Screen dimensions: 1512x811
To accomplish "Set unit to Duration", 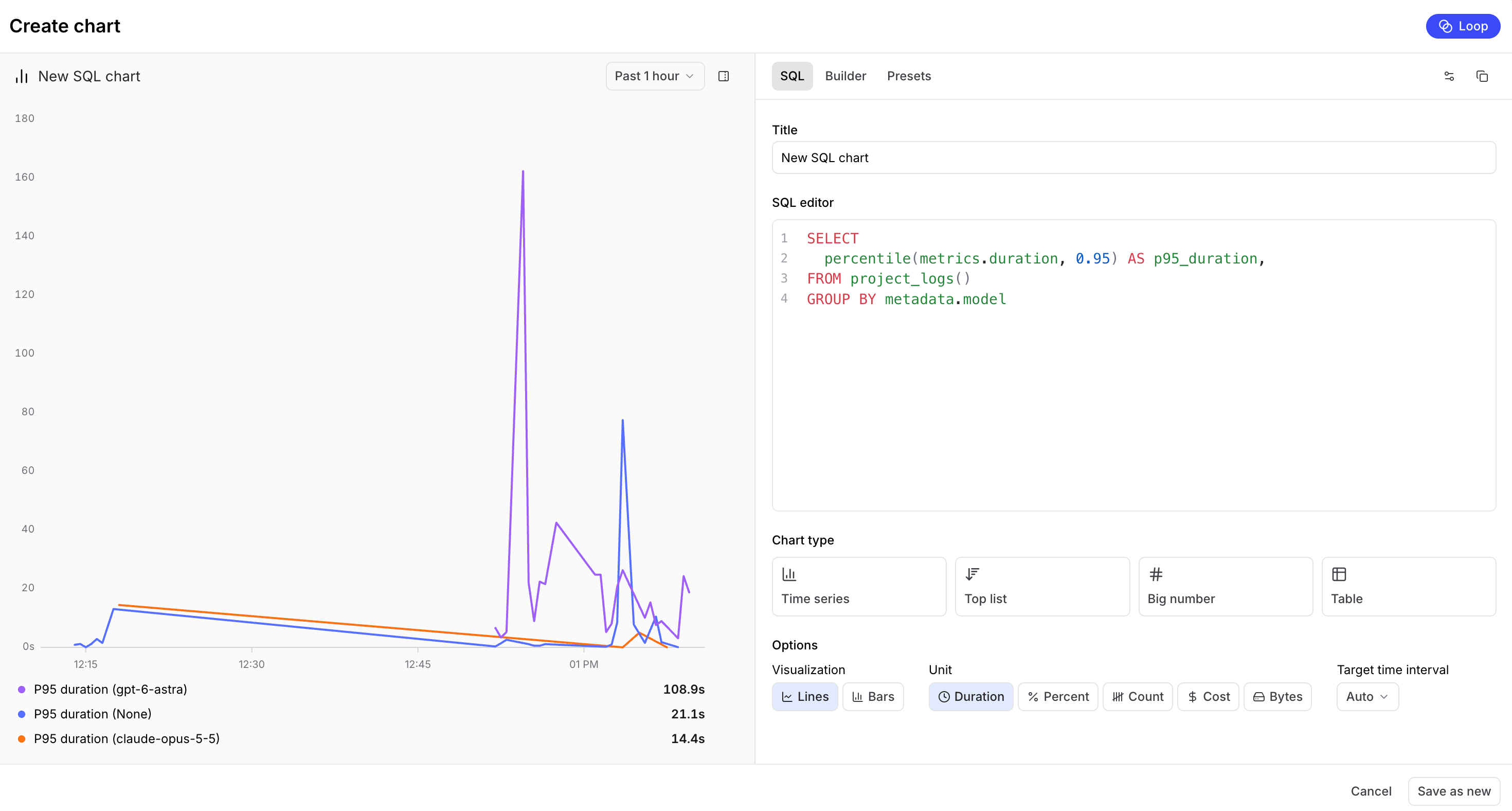I will [x=971, y=696].
